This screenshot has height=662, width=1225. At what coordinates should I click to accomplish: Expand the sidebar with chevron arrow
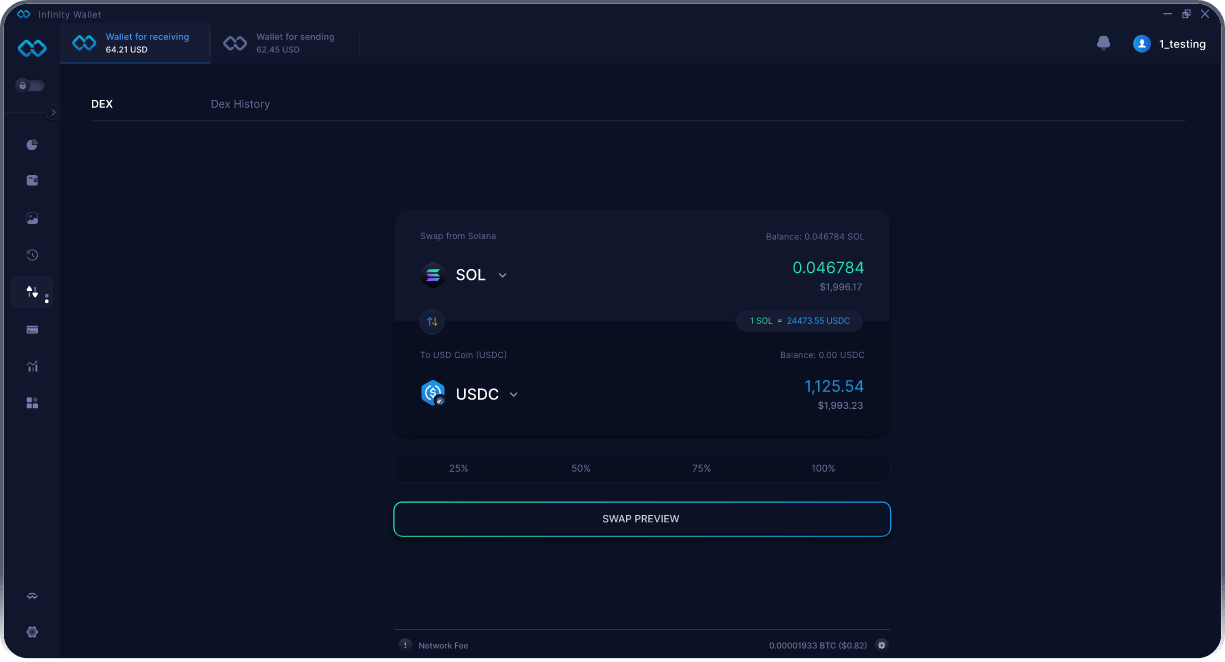(x=53, y=113)
